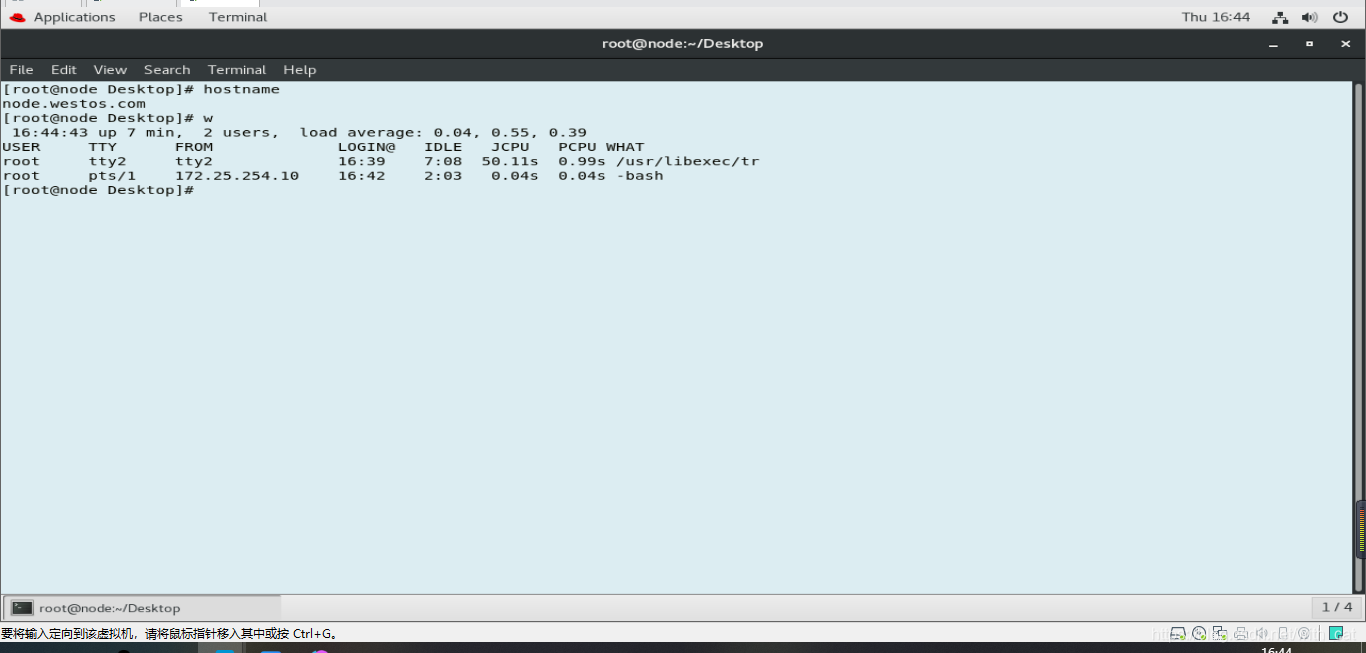Open the File menu
This screenshot has height=653, width=1366.
(21, 70)
